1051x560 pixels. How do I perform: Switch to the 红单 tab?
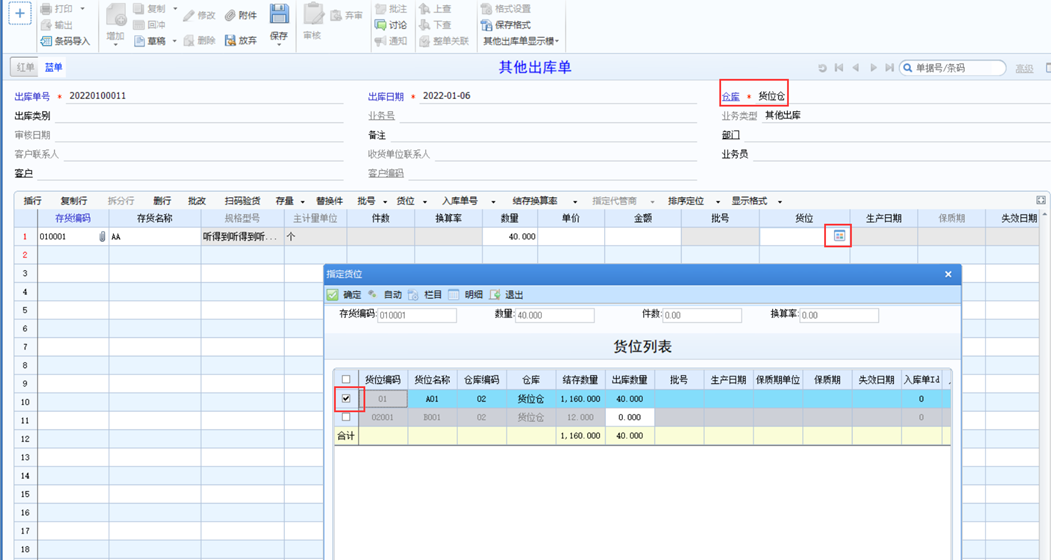pos(25,67)
